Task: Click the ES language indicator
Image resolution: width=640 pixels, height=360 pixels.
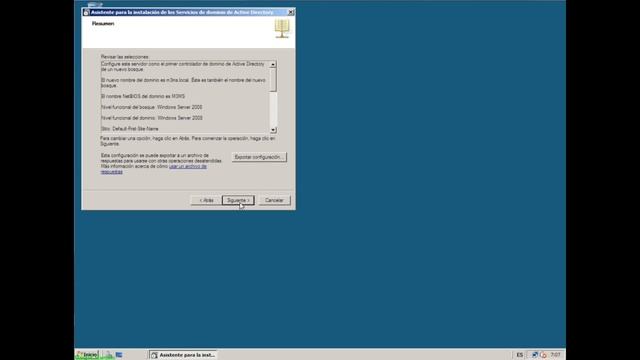Action: tap(520, 355)
